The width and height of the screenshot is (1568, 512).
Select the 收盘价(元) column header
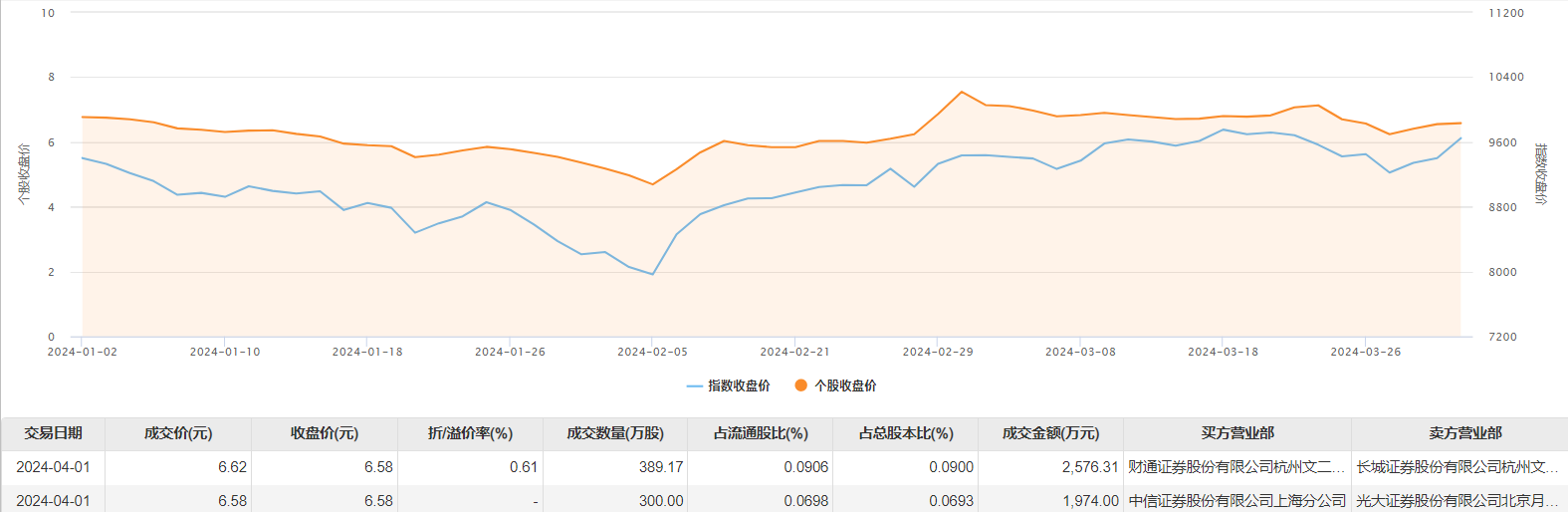coord(325,433)
